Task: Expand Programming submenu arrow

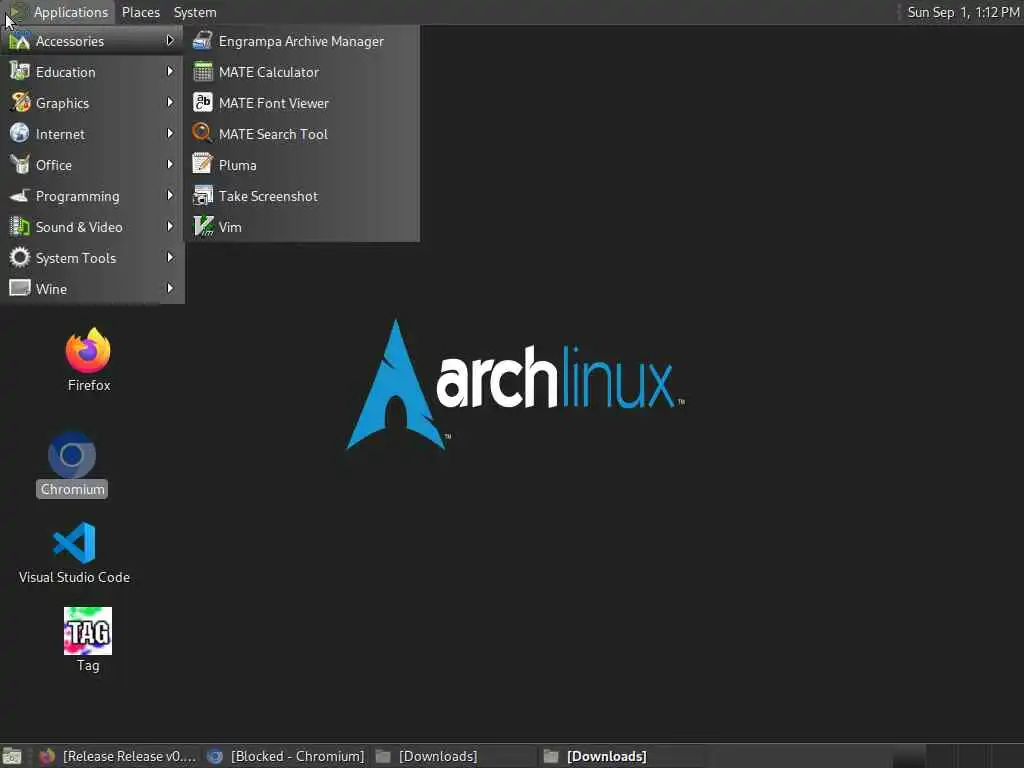Action: [170, 195]
